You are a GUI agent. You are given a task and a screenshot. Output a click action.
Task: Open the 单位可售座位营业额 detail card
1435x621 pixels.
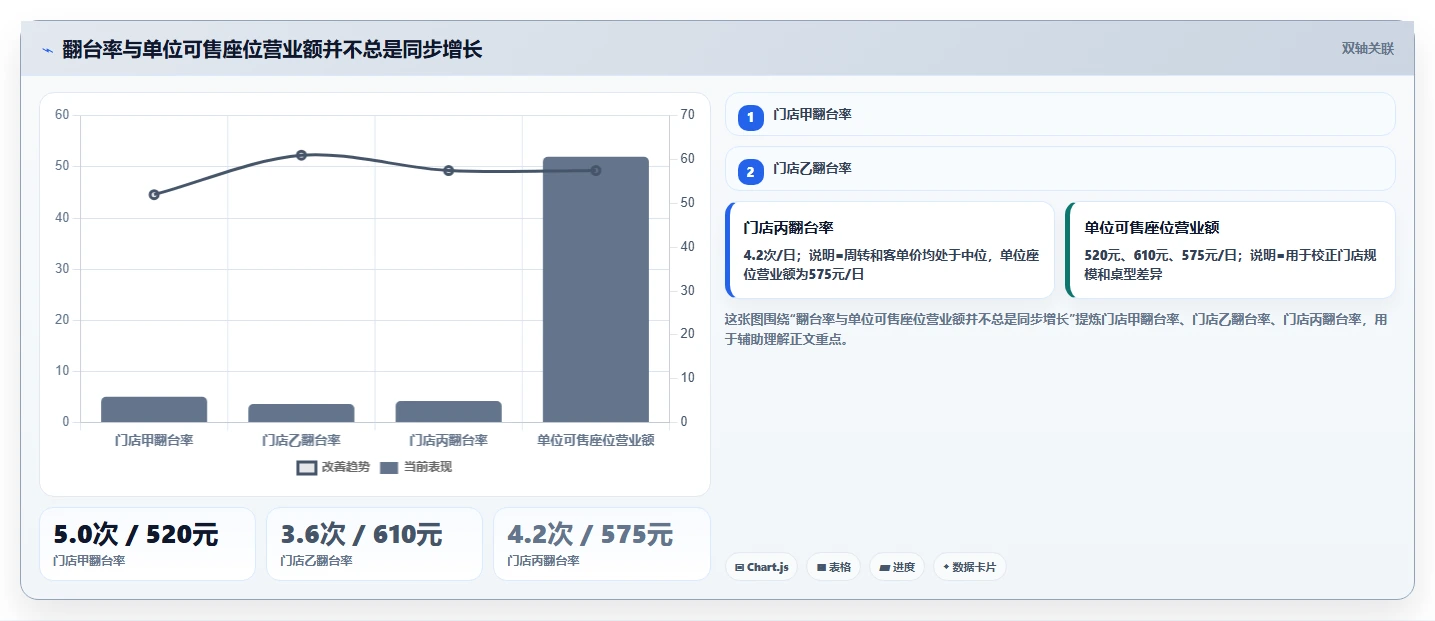(x=1230, y=250)
